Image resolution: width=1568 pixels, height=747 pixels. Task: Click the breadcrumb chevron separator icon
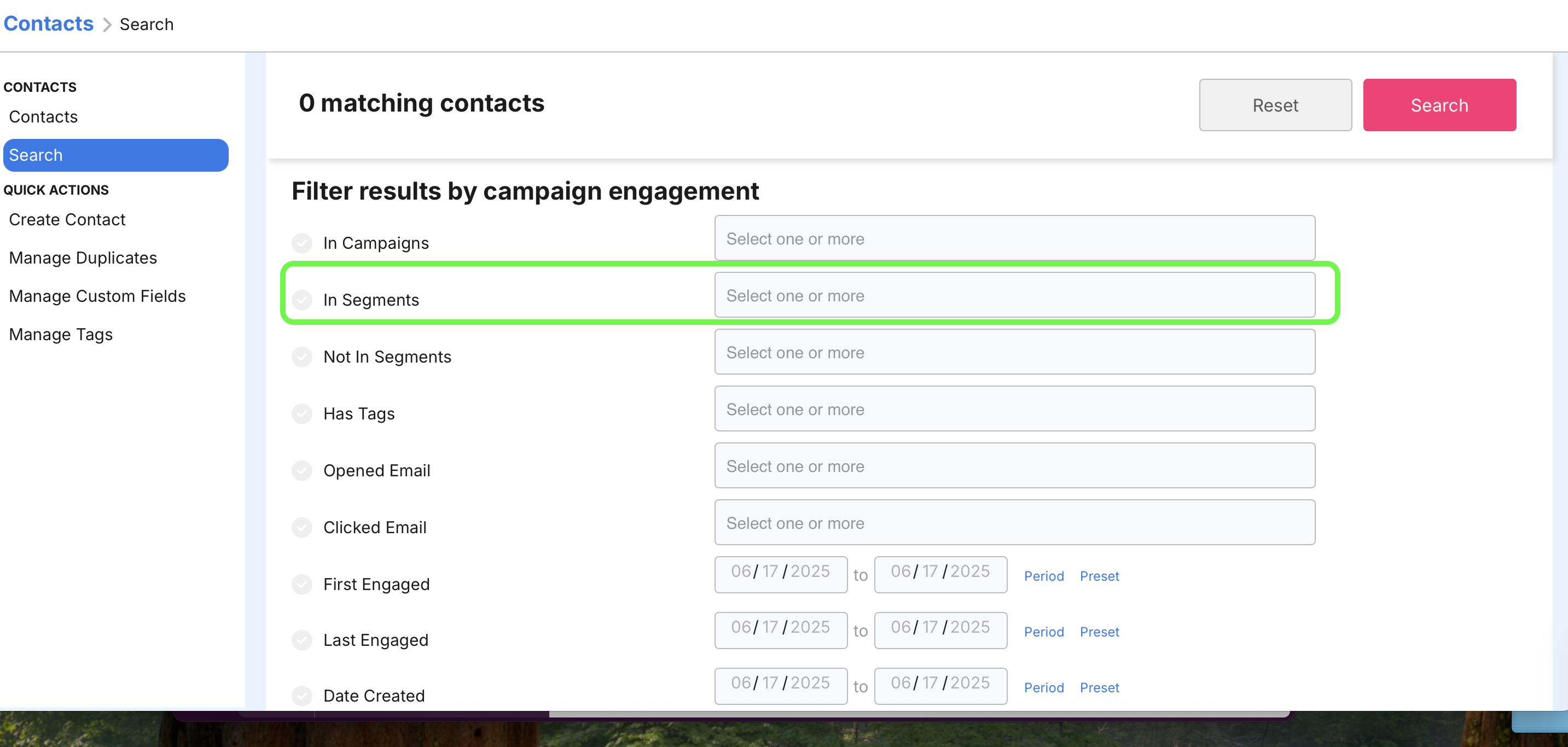point(107,25)
